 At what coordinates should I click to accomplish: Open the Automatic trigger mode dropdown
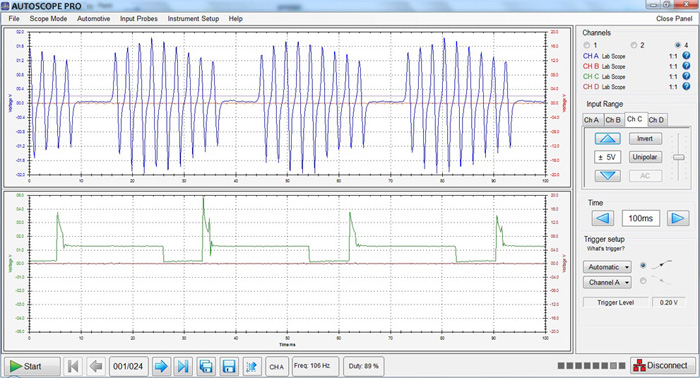click(607, 267)
